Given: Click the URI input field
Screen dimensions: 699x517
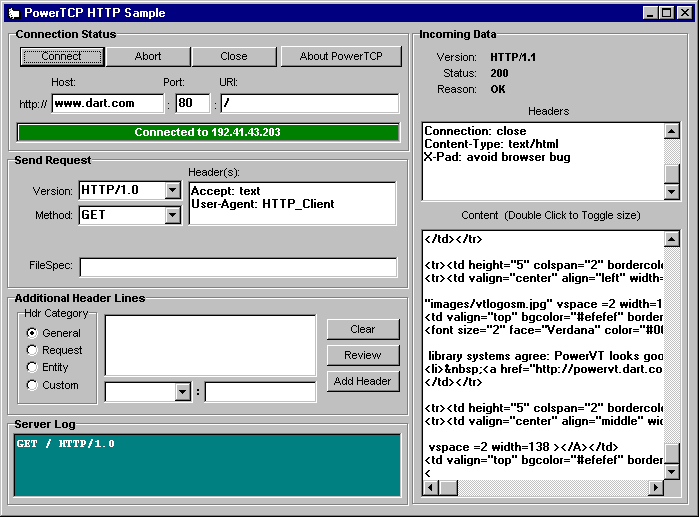Looking at the screenshot, I should [310, 103].
